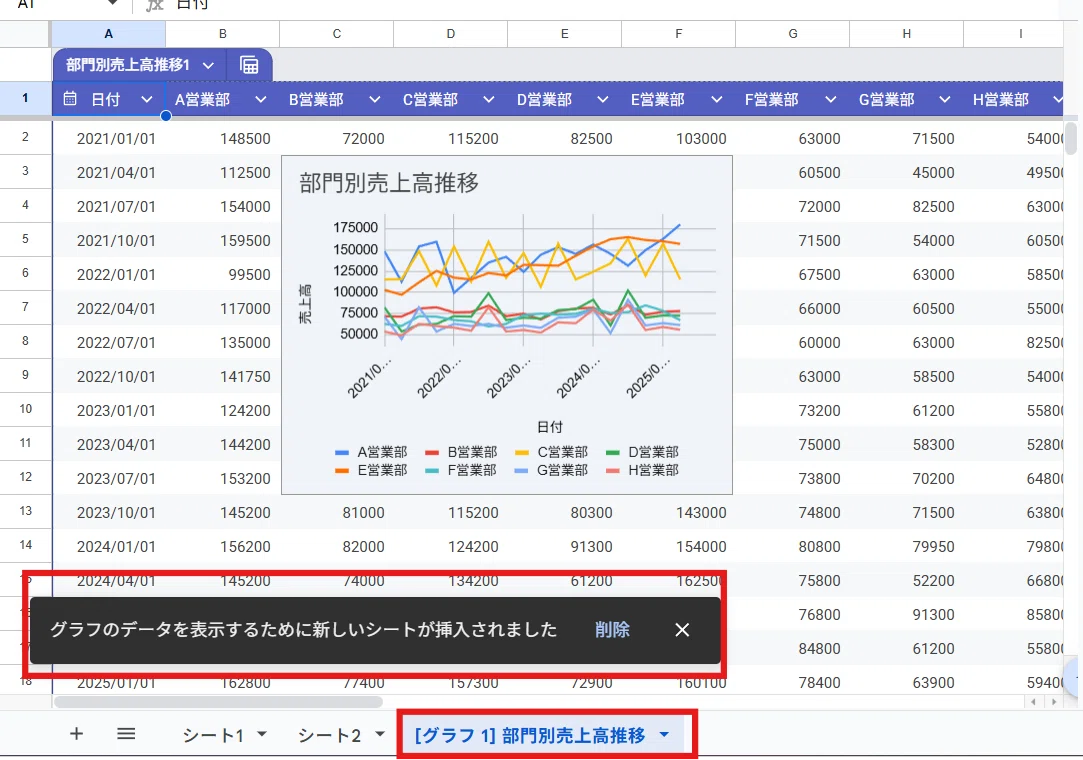Open the C営業部 column dropdown arrow
Image resolution: width=1083 pixels, height=760 pixels.
tap(488, 99)
